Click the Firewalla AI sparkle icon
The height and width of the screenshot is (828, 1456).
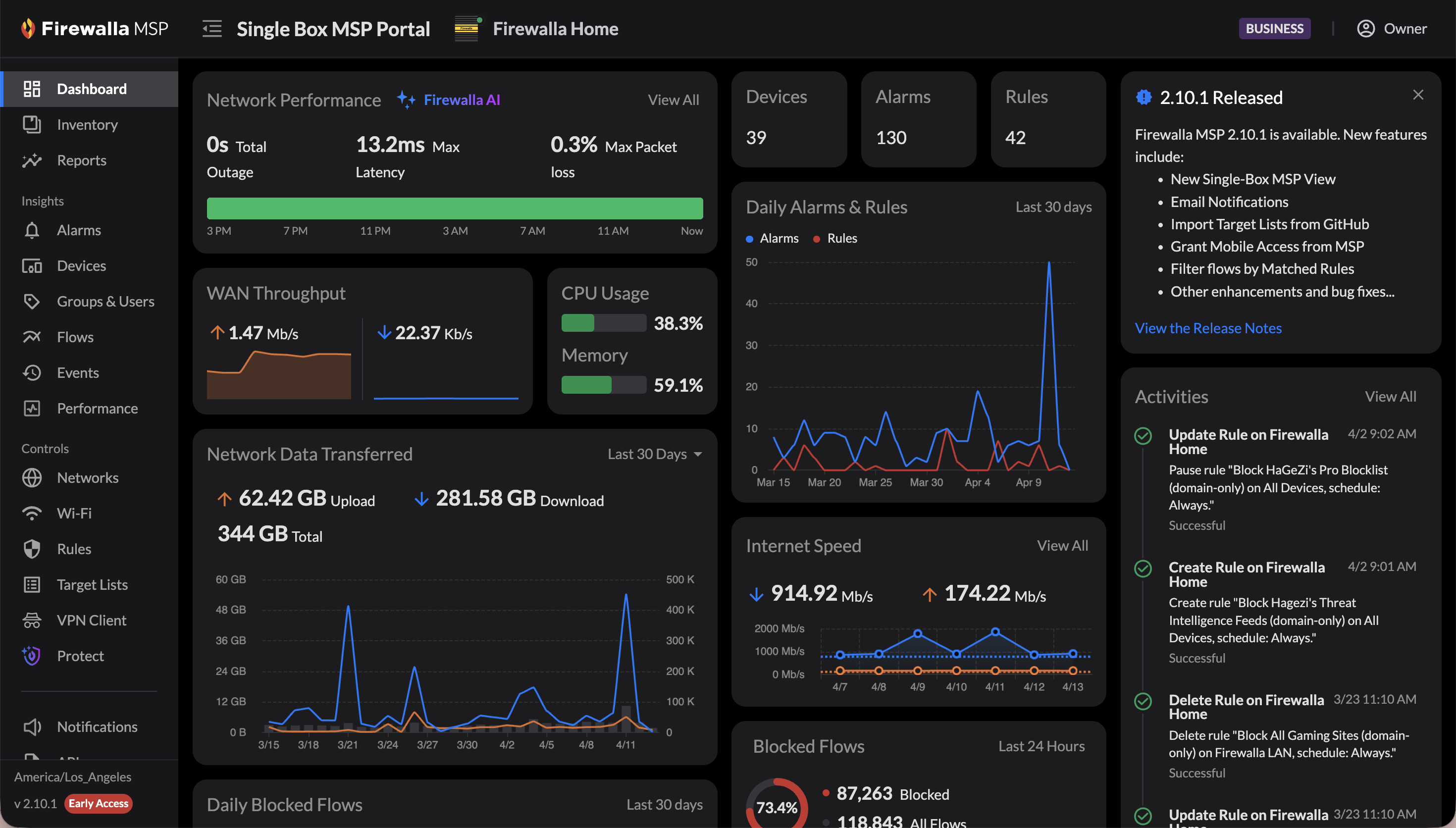point(406,100)
